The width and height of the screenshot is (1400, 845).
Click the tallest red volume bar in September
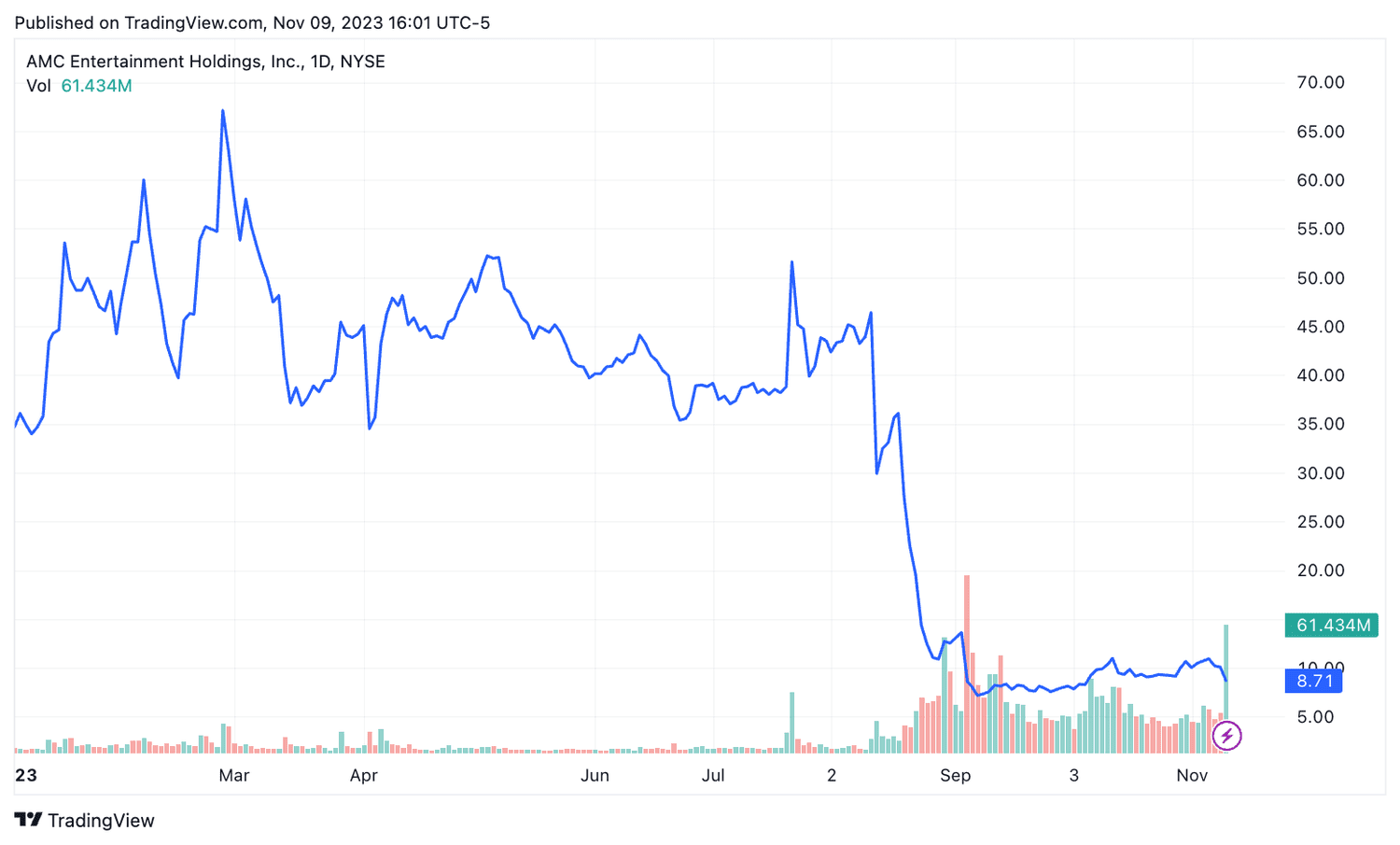click(x=967, y=665)
